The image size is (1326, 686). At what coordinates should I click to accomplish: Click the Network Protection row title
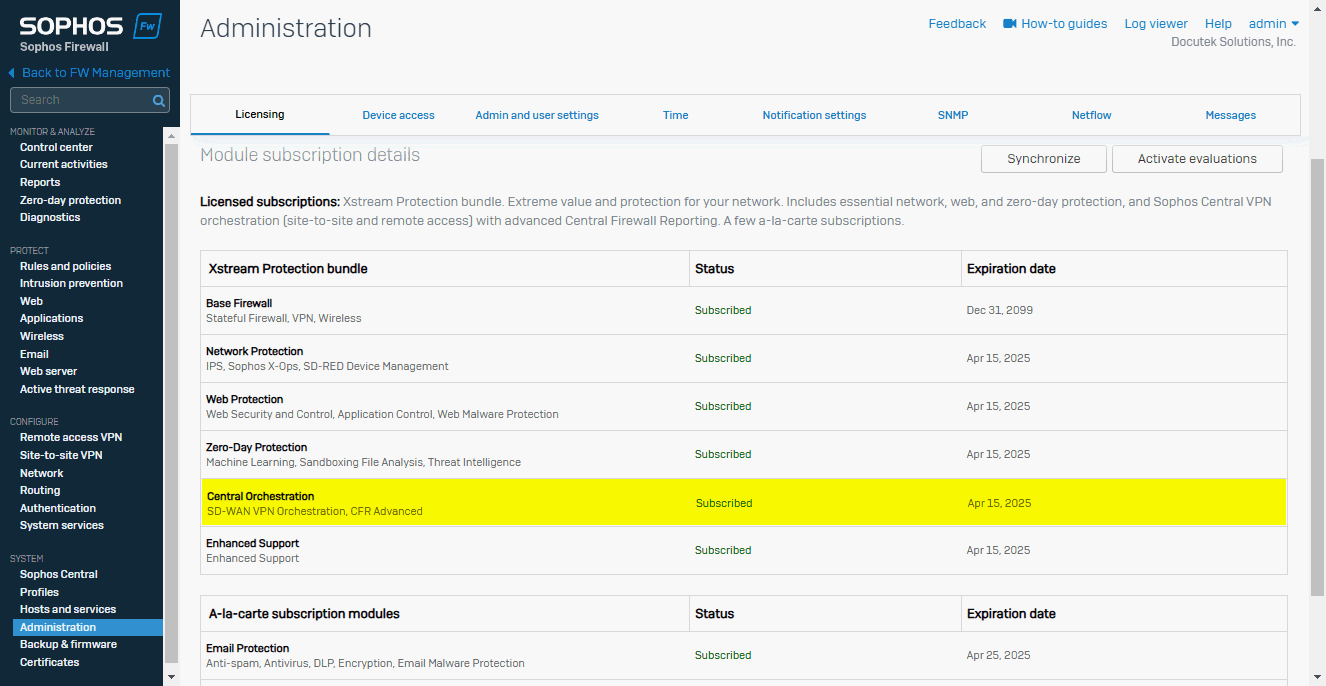tap(255, 351)
